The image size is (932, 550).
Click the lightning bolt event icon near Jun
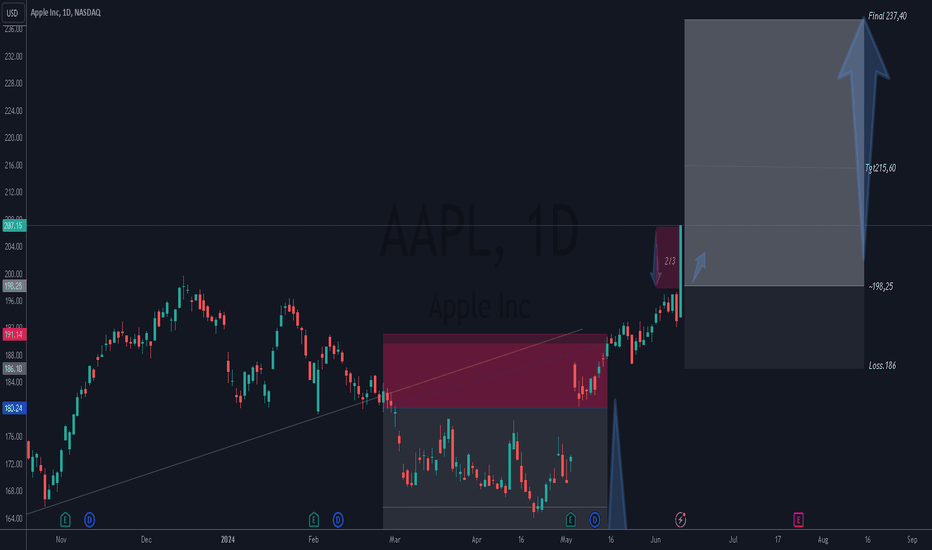coord(681,520)
